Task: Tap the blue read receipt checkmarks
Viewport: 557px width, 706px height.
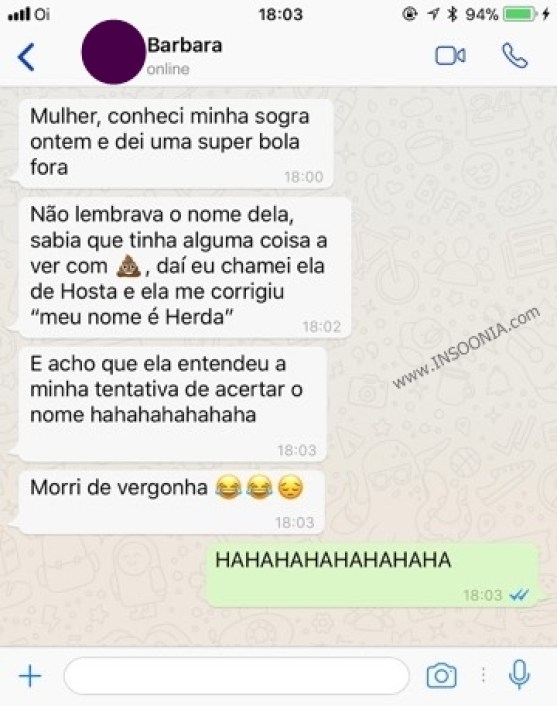Action: pos(519,595)
